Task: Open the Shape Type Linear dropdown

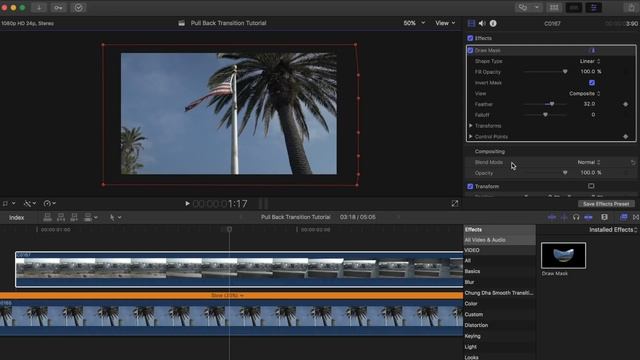Action: pyautogui.click(x=590, y=61)
